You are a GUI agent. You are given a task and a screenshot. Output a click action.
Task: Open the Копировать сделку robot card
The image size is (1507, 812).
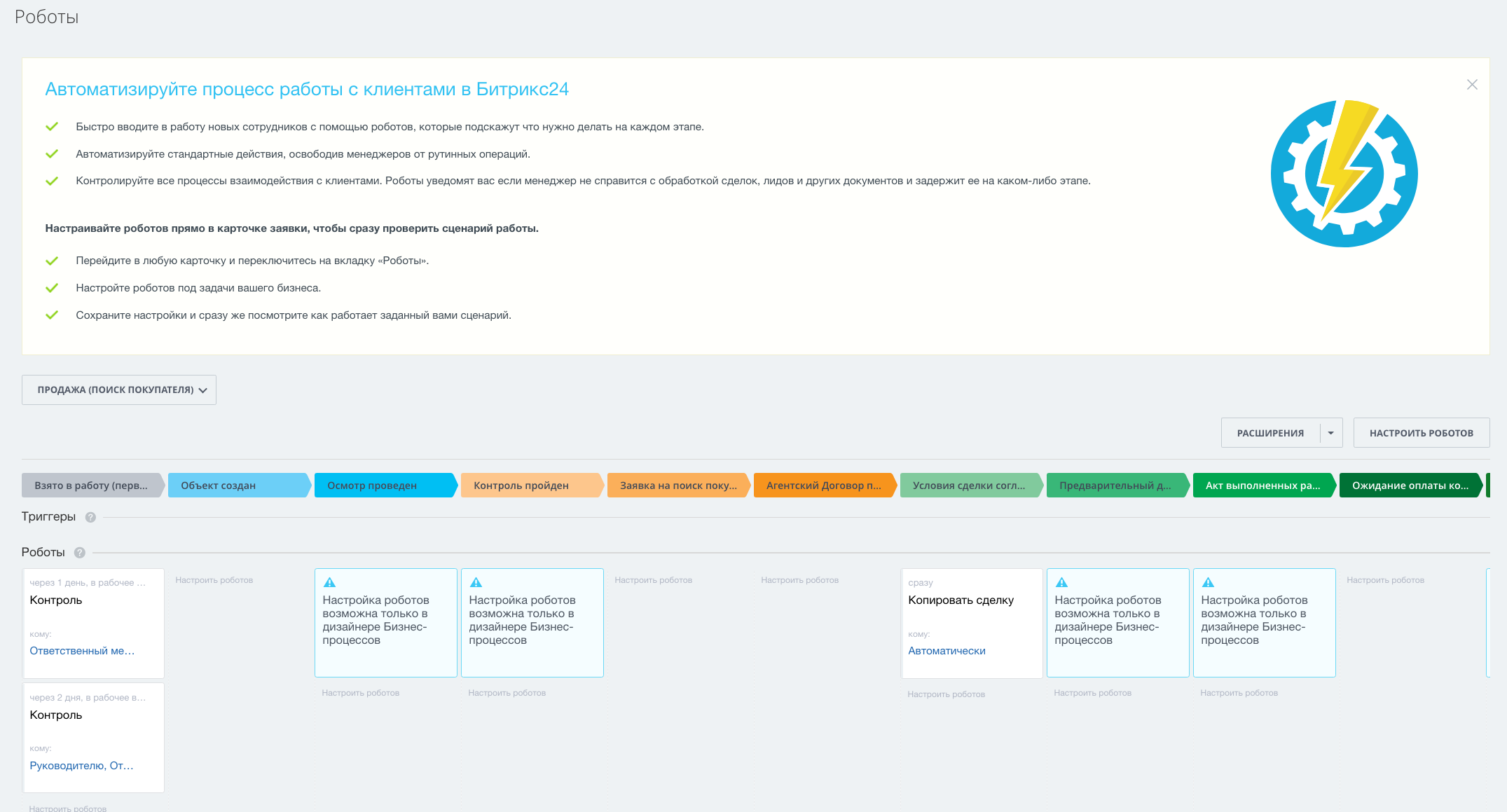961,600
